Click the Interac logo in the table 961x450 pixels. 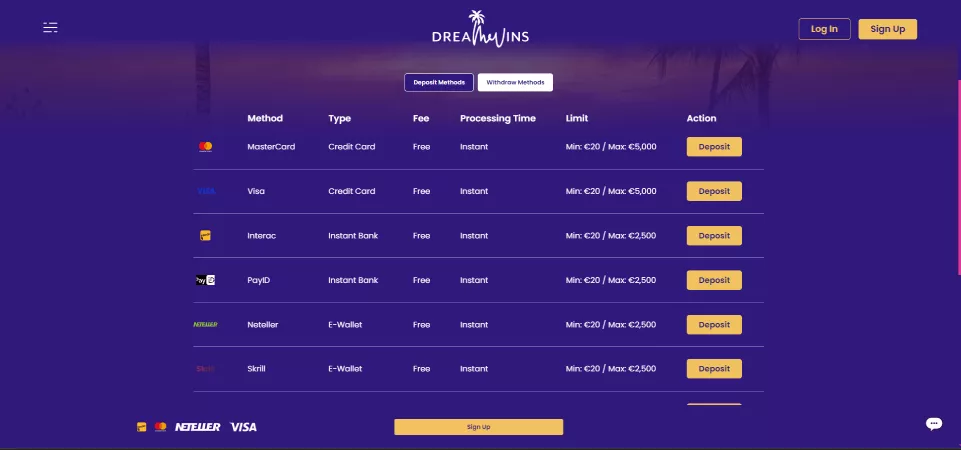(205, 236)
